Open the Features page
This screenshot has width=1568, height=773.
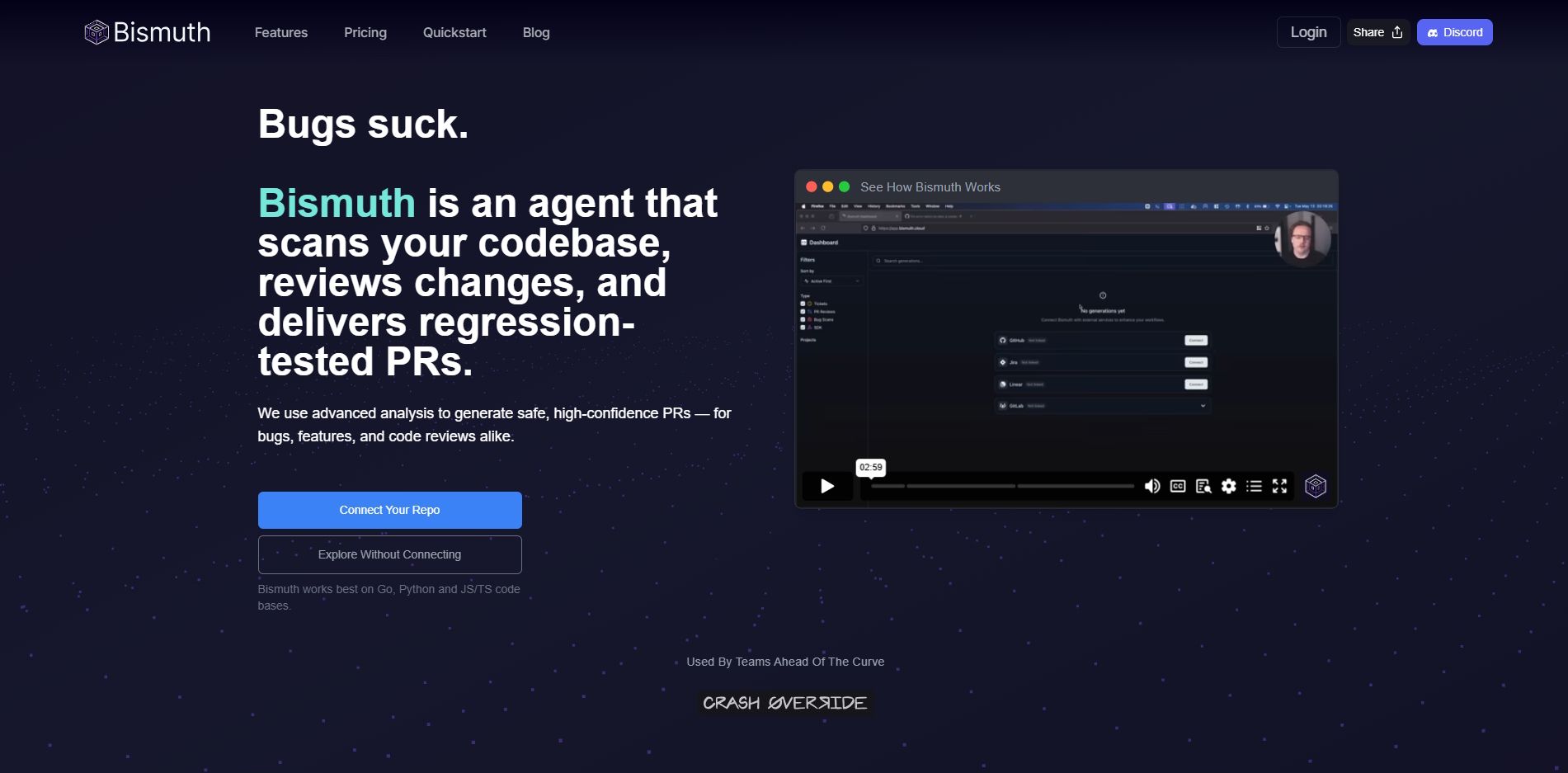click(281, 32)
